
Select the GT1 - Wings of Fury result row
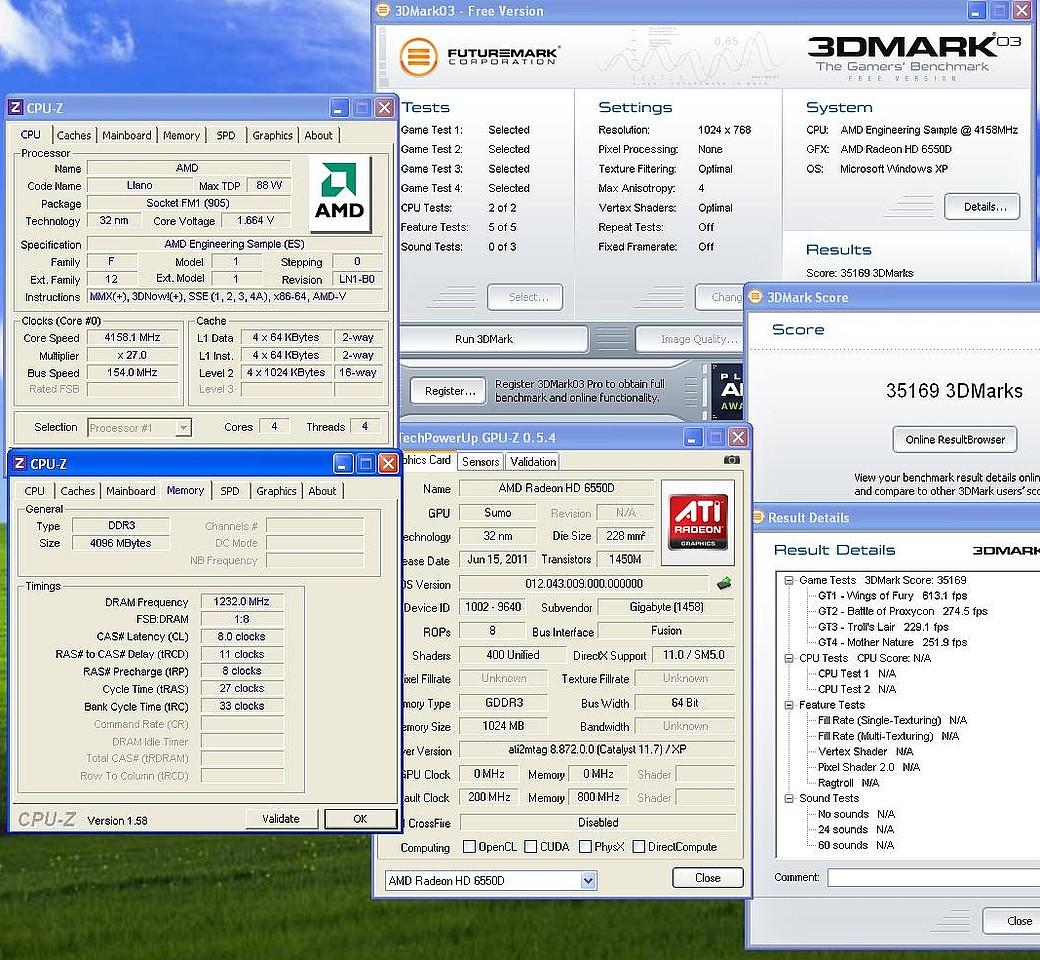click(x=892, y=596)
